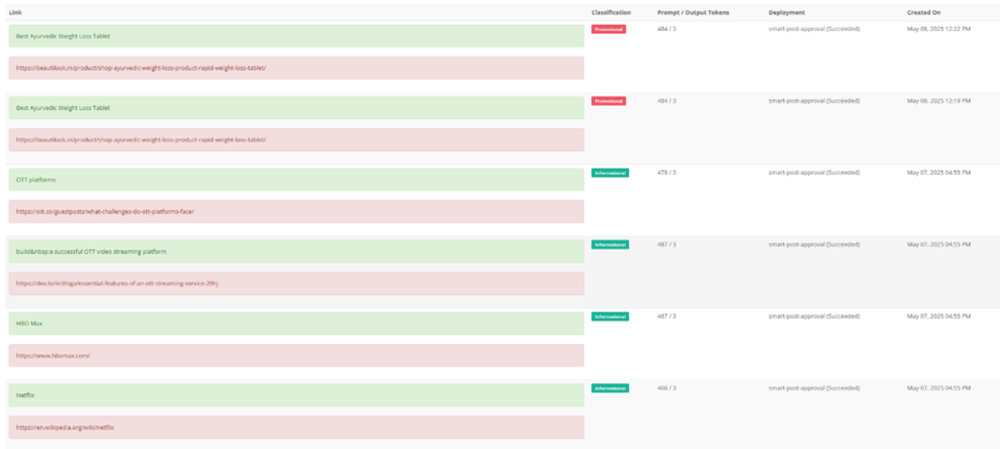This screenshot has width=1000, height=449.
Task: Click the 478 / 3 token count
Action: 667,172
